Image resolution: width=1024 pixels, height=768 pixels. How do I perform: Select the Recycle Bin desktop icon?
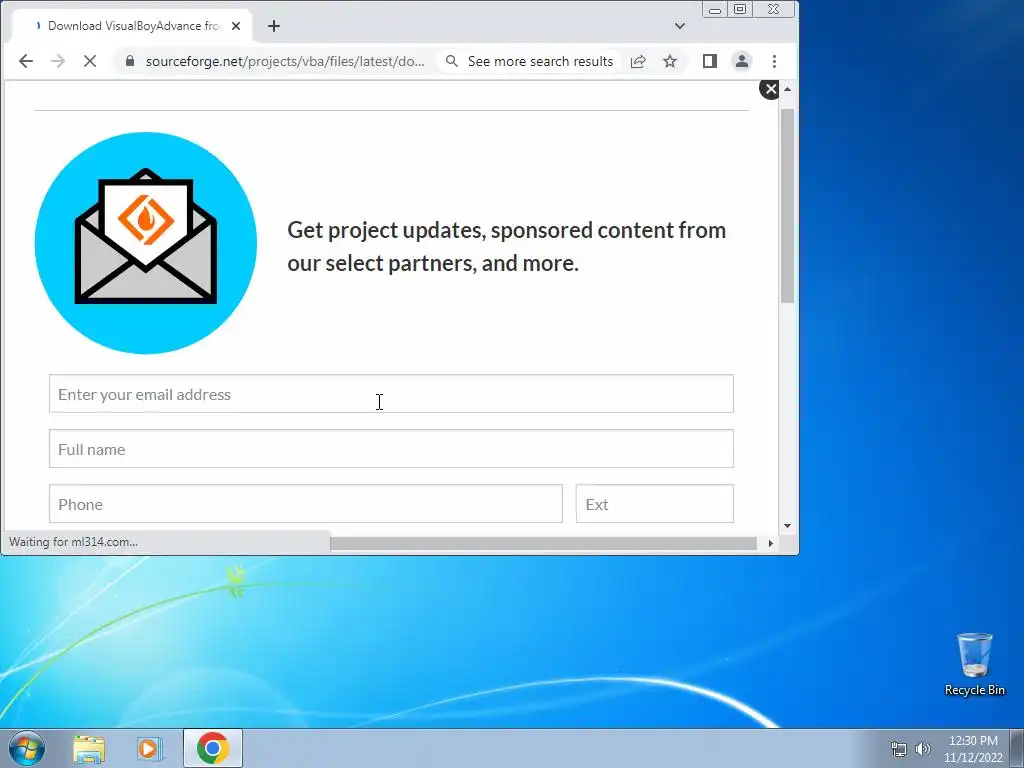974,664
